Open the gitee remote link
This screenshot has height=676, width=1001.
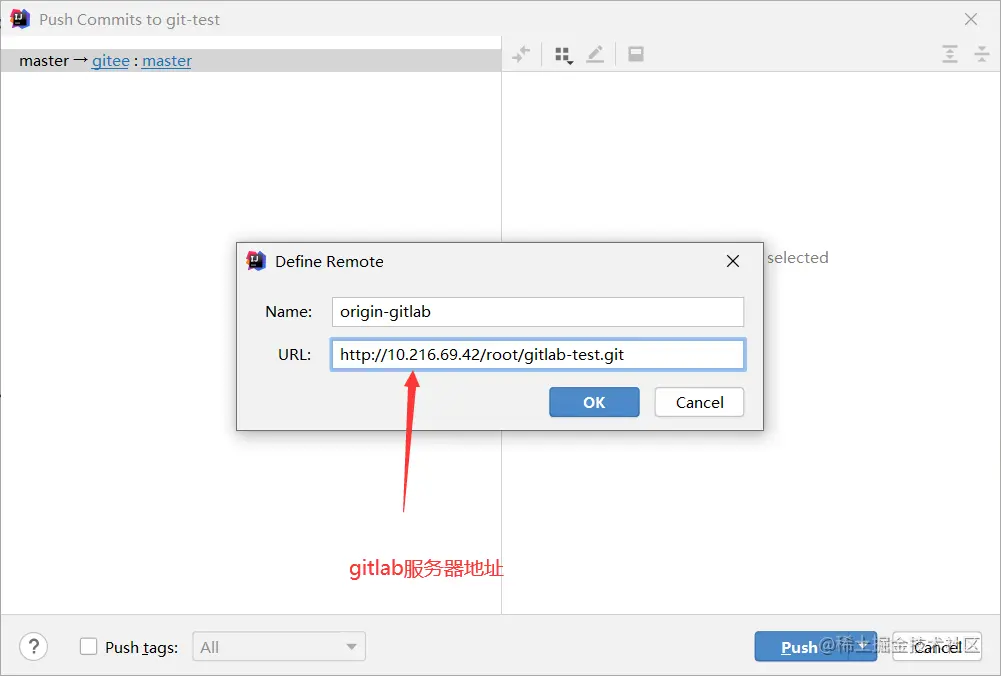click(110, 61)
